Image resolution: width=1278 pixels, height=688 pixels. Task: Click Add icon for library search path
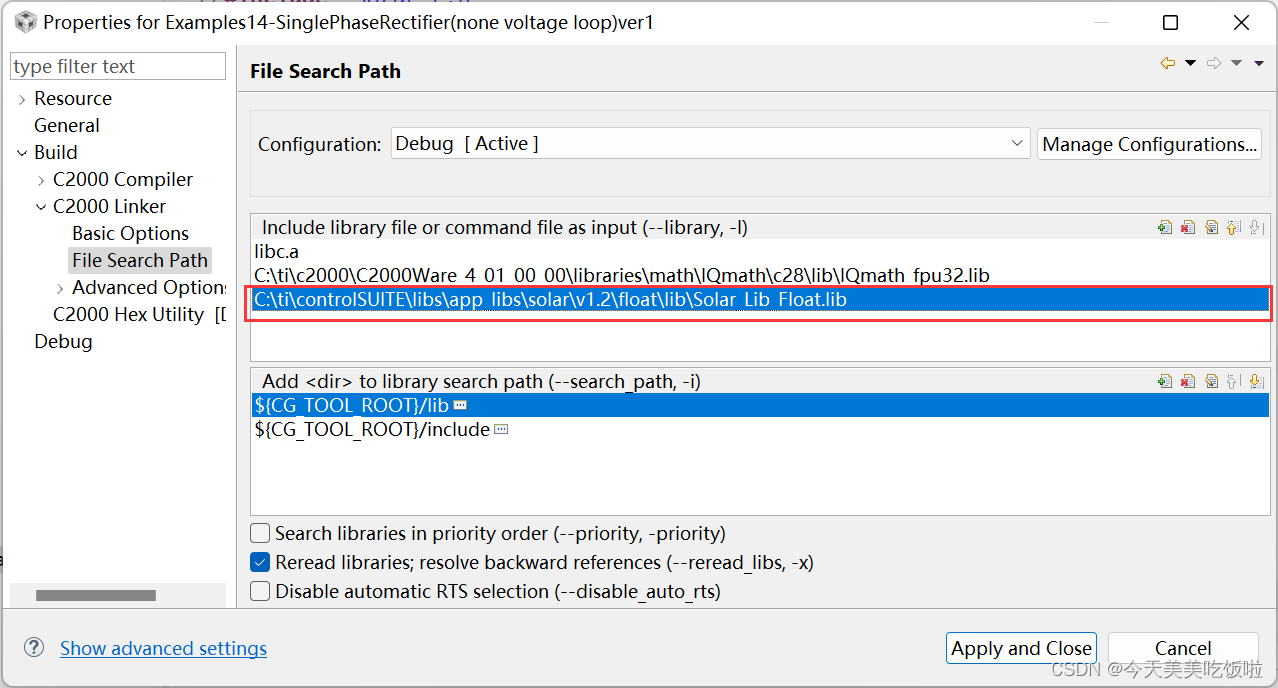coord(1165,381)
